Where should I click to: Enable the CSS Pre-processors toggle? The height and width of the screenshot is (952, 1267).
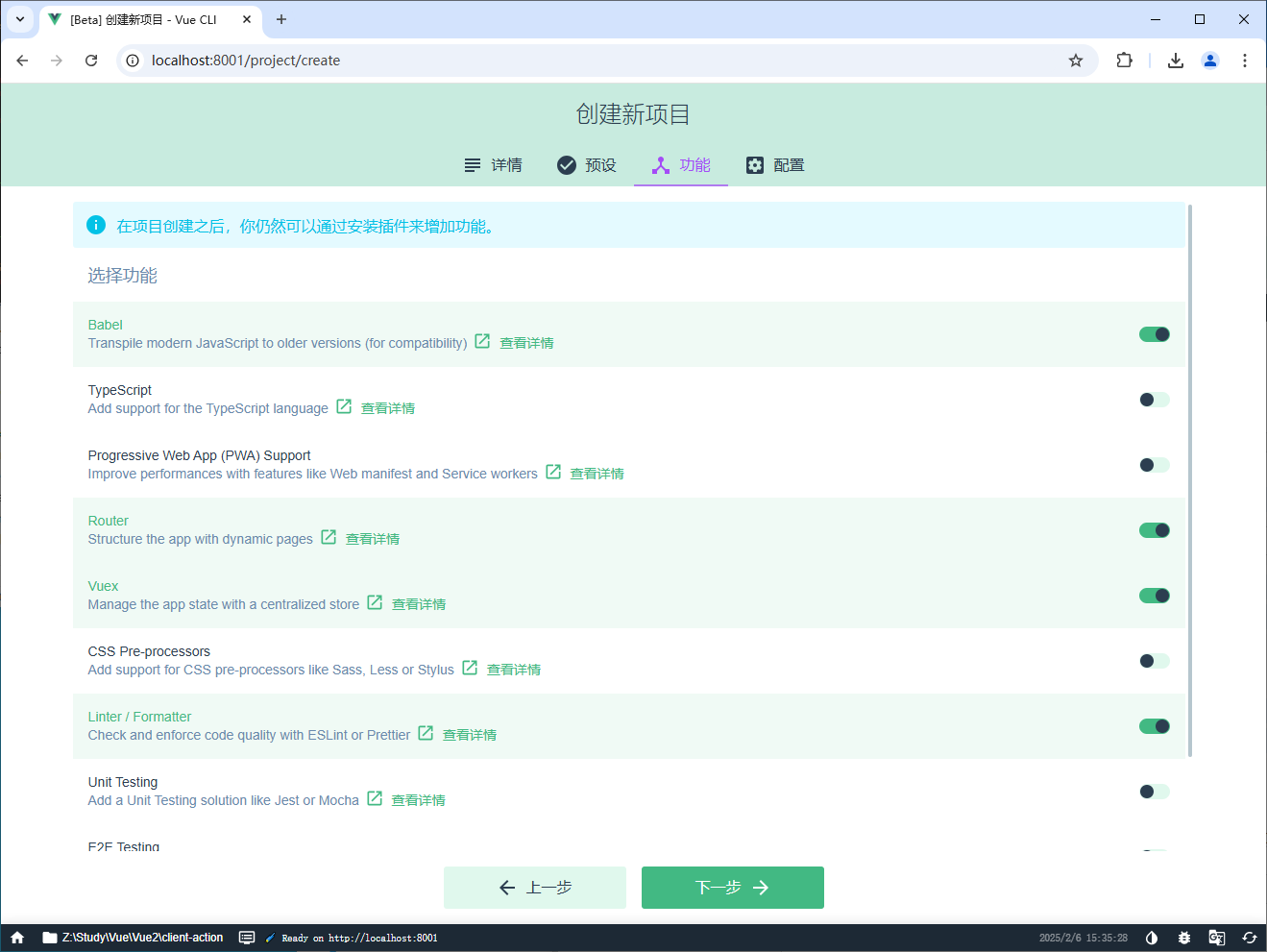point(1155,661)
